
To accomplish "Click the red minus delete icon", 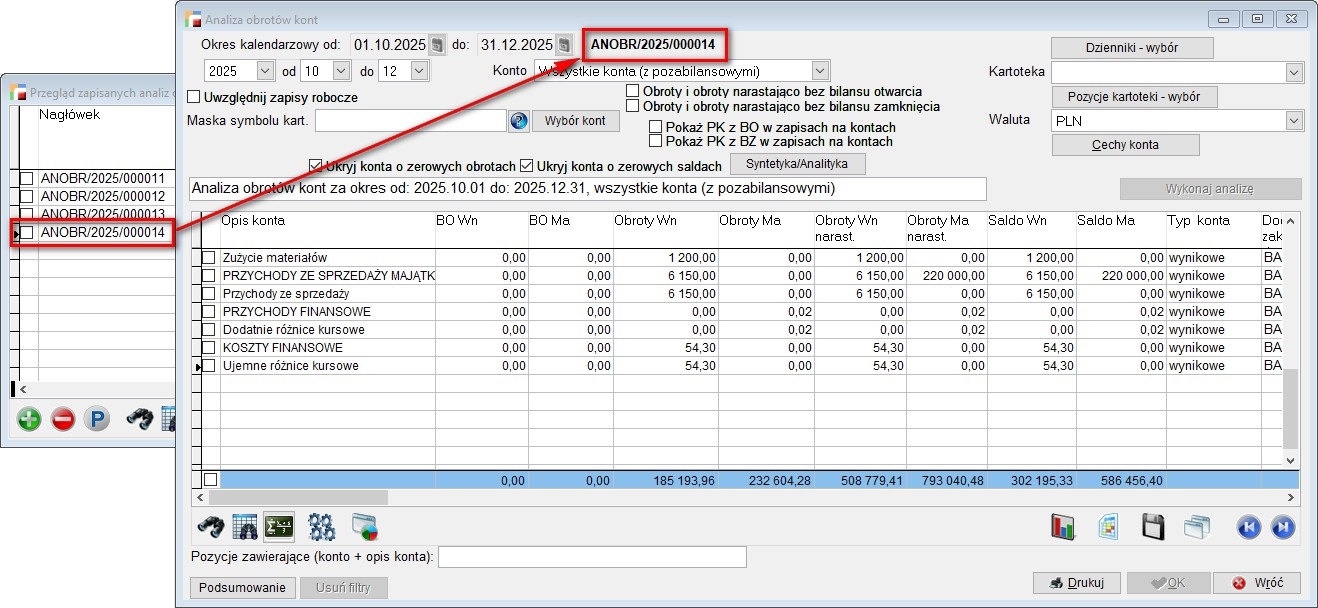I will (x=63, y=420).
